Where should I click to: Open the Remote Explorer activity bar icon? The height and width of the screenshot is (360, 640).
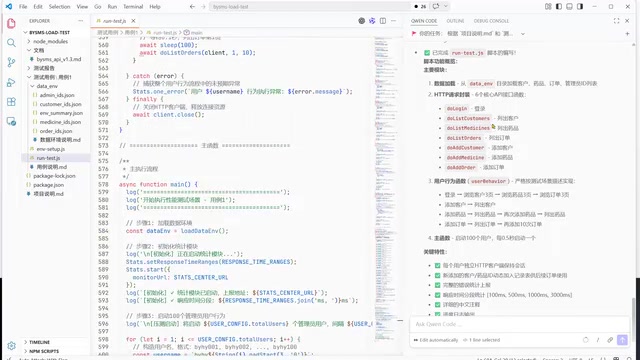[x=11, y=121]
